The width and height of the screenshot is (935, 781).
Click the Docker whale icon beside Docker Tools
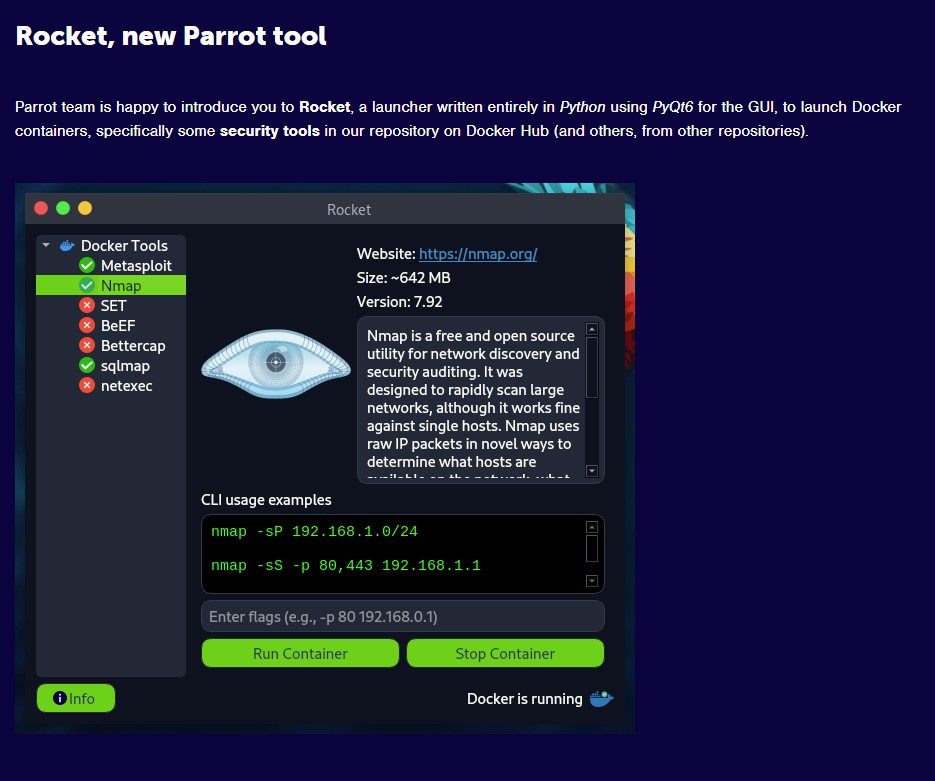[67, 246]
